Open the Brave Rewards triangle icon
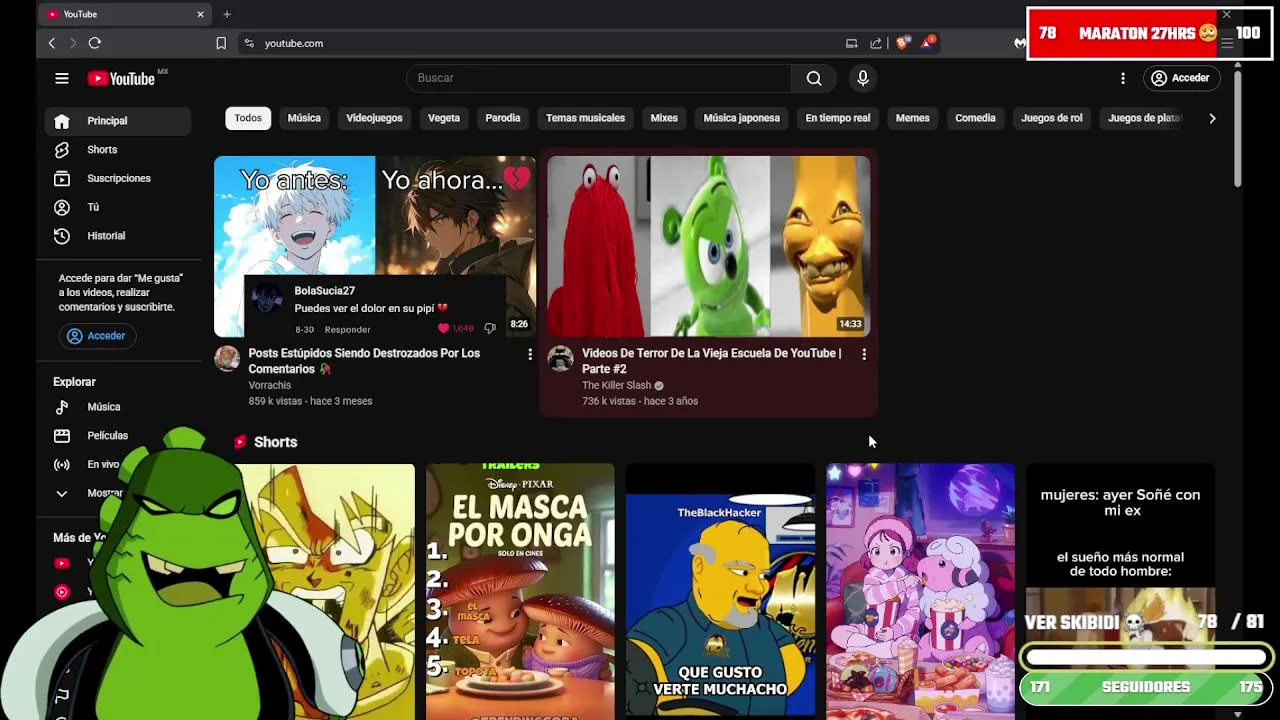This screenshot has width=1280, height=720. (x=928, y=43)
